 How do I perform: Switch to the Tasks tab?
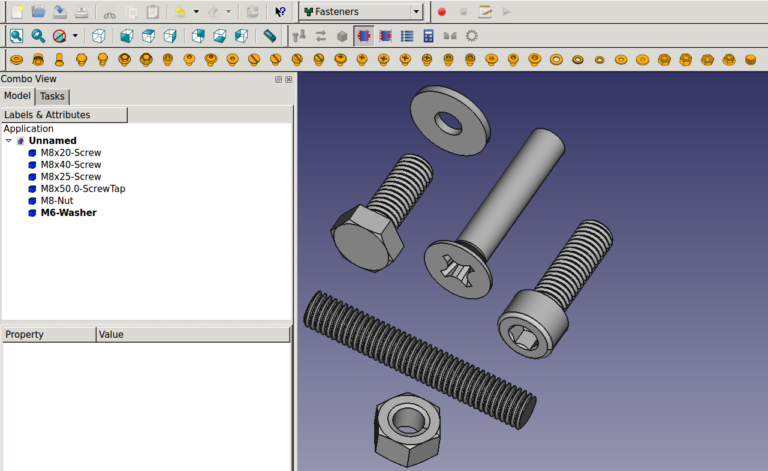coord(52,96)
